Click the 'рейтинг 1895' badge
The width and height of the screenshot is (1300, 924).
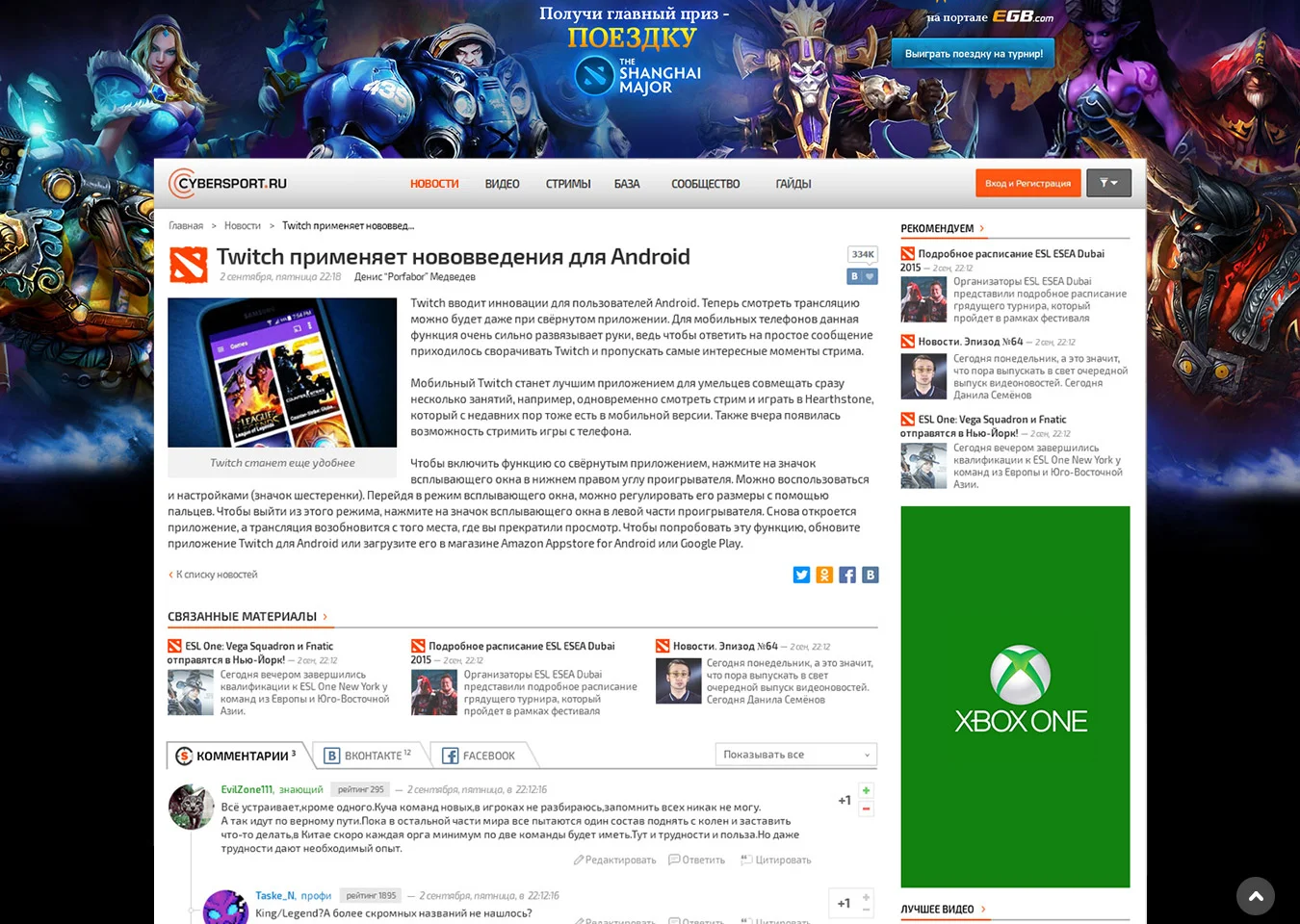pos(371,895)
